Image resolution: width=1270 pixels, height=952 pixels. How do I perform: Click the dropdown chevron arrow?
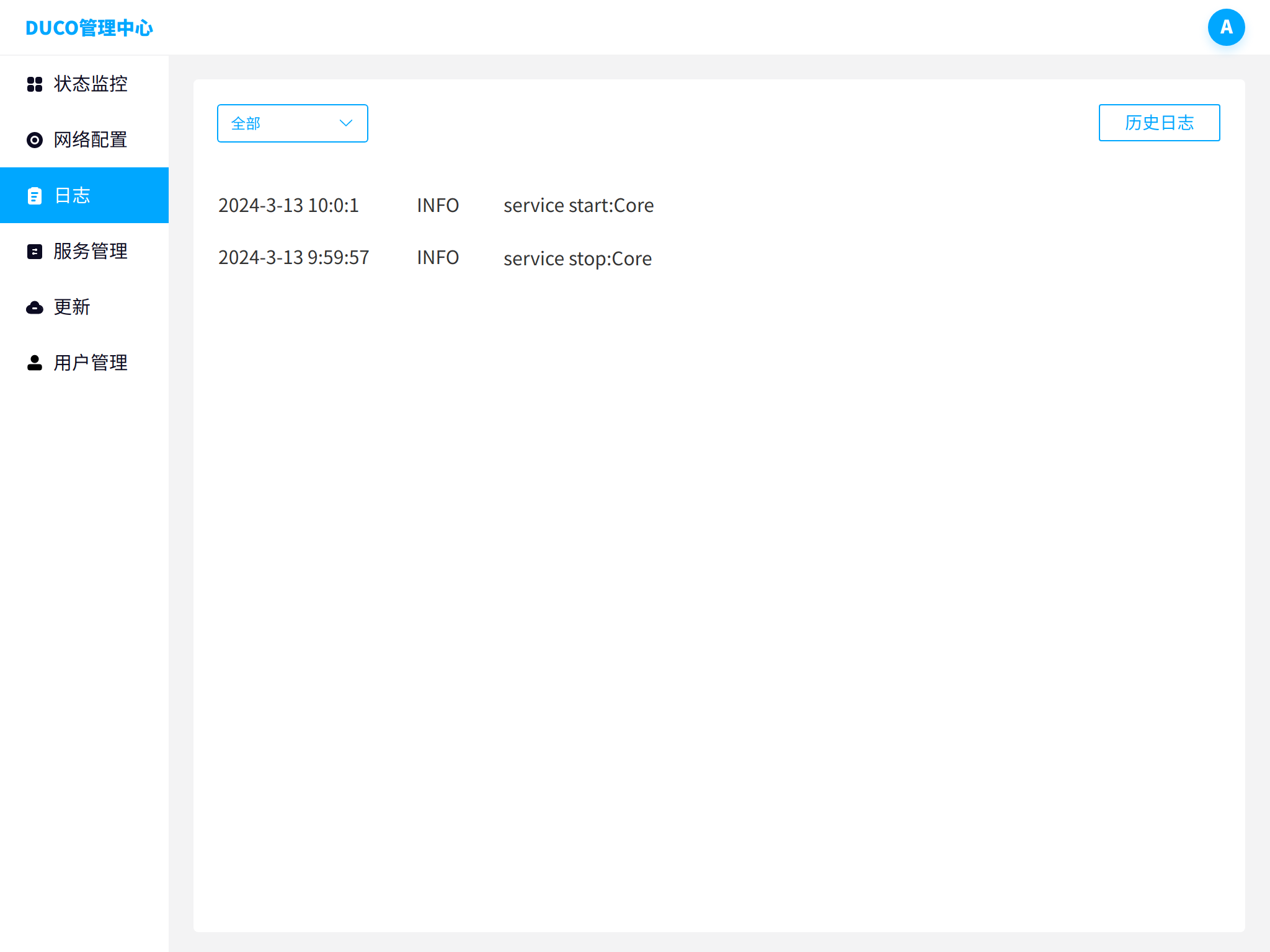click(346, 123)
